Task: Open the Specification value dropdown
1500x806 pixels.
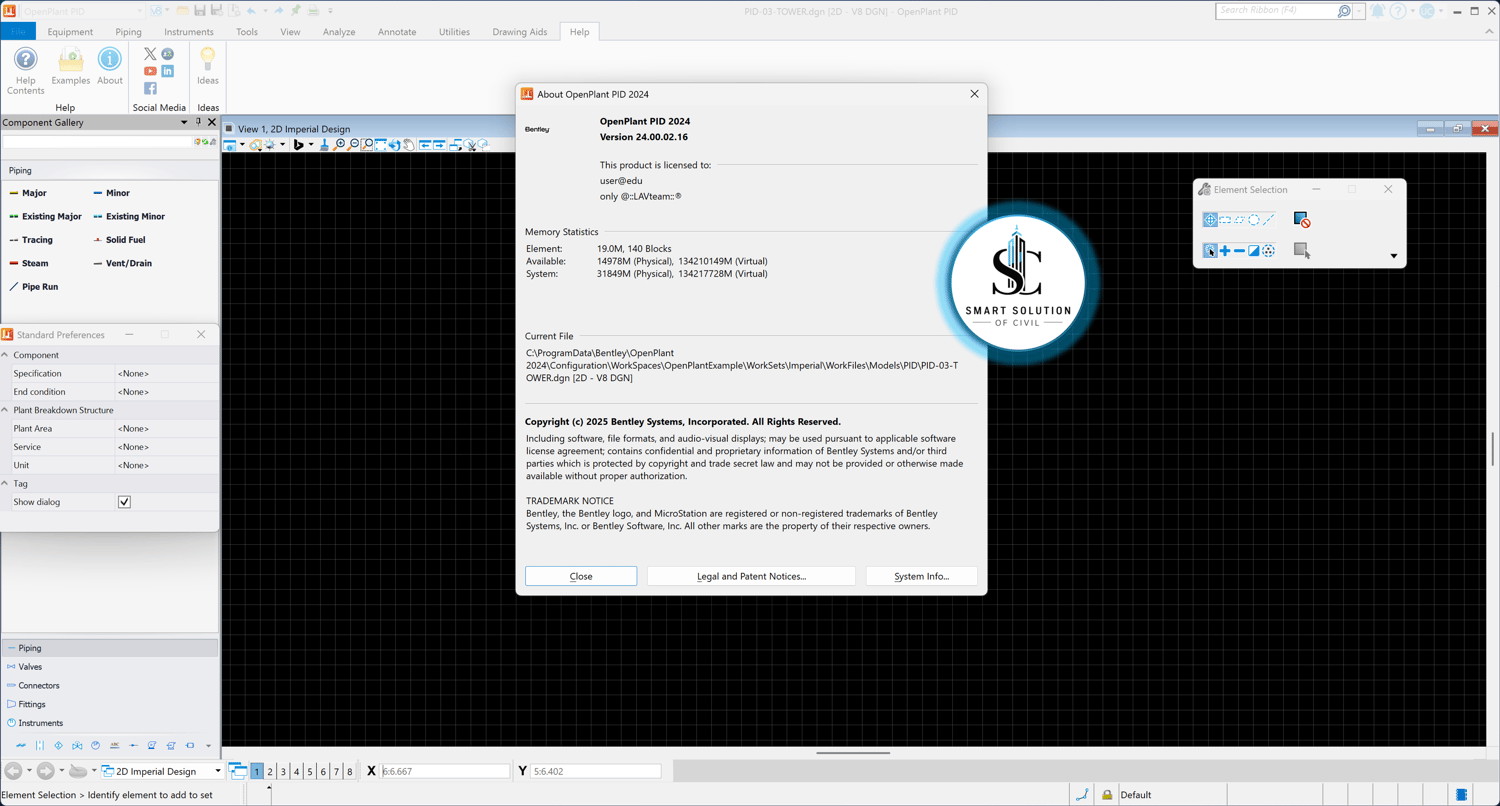Action: pyautogui.click(x=166, y=374)
